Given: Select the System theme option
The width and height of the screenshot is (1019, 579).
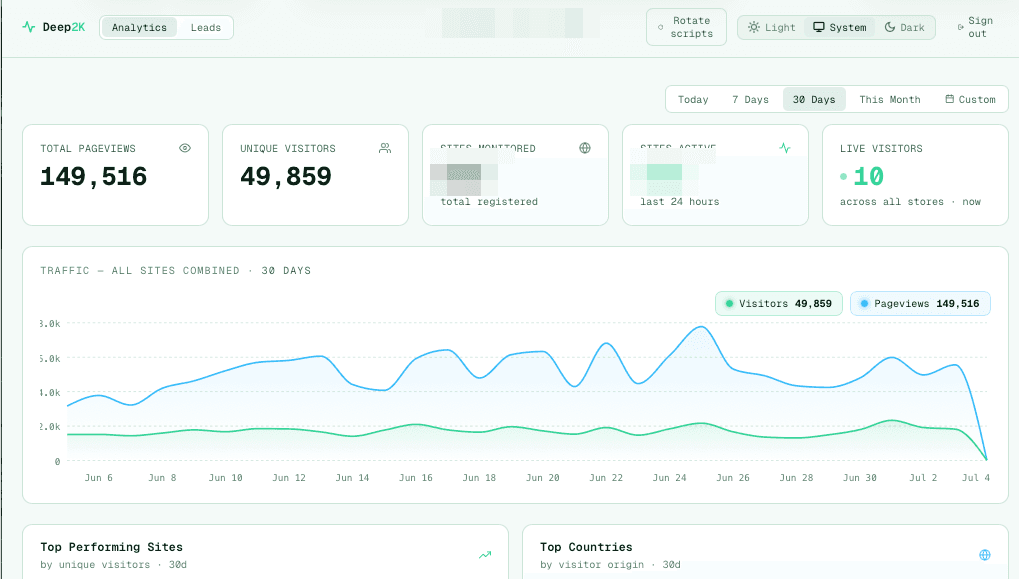Looking at the screenshot, I should click(840, 27).
